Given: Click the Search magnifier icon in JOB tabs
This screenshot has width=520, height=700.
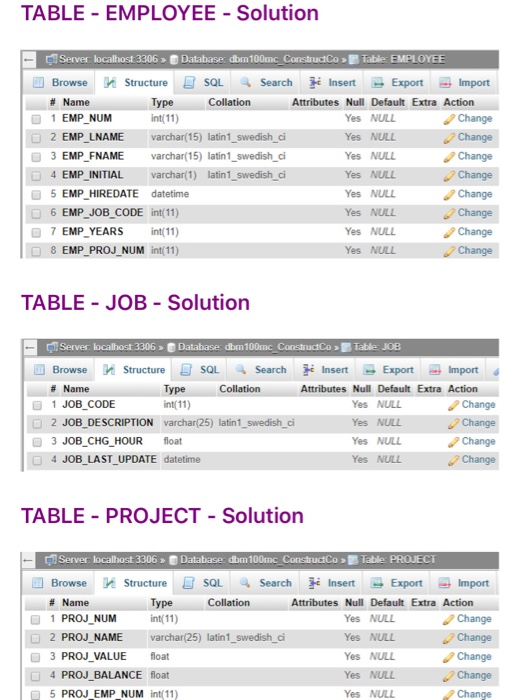Looking at the screenshot, I should click(x=241, y=370).
